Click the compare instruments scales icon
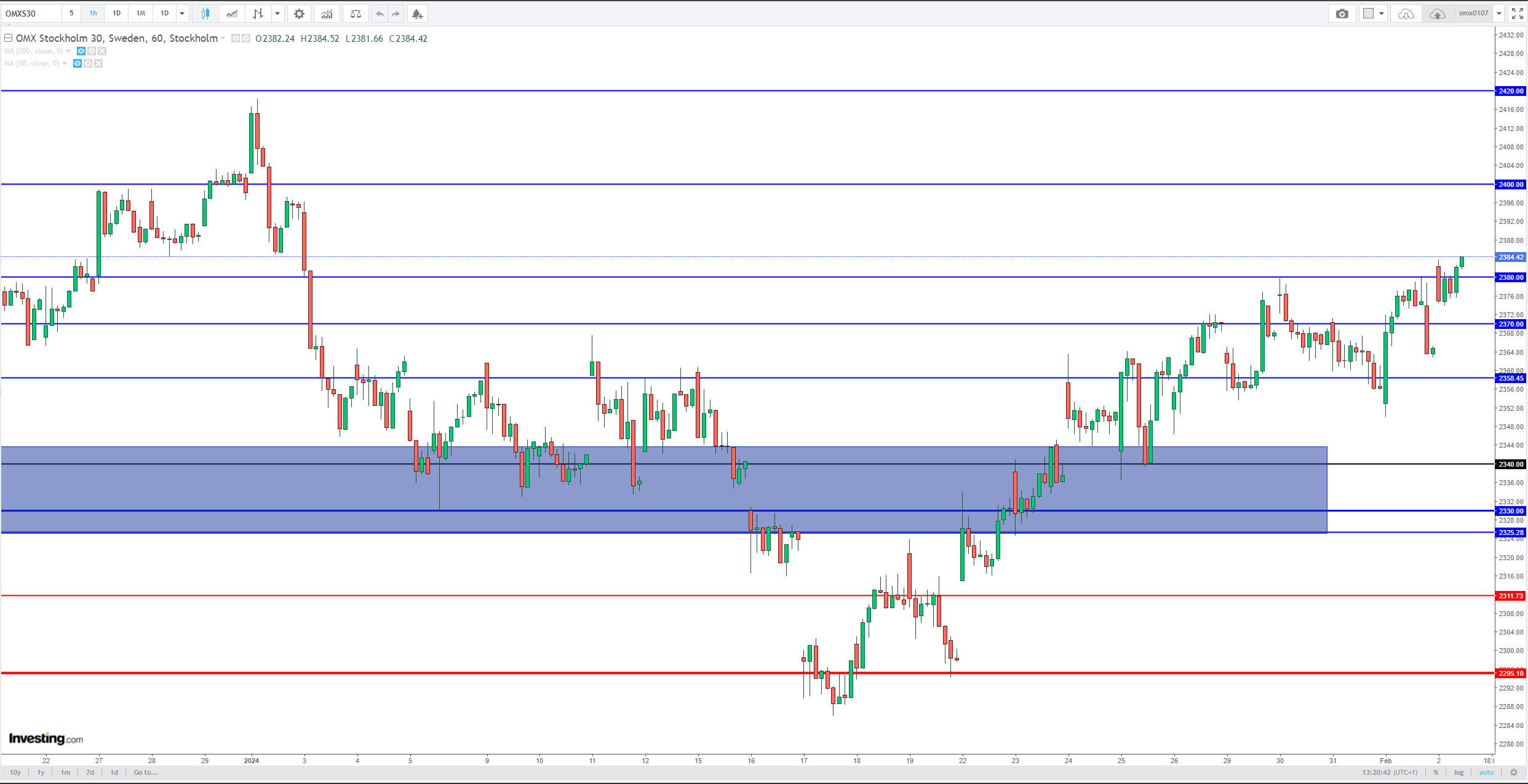 [356, 13]
